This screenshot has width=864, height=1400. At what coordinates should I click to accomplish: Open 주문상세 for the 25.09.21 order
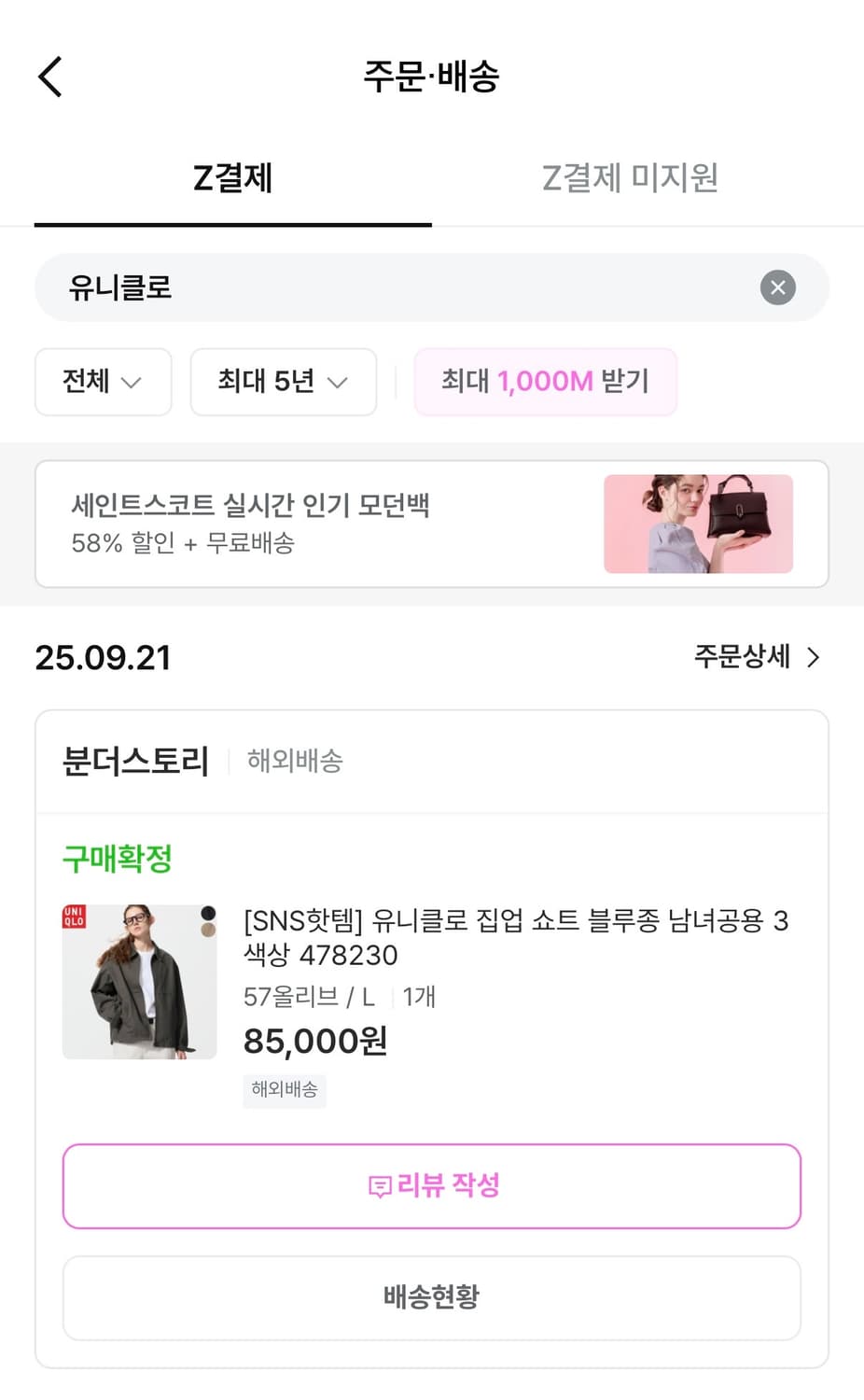click(757, 657)
